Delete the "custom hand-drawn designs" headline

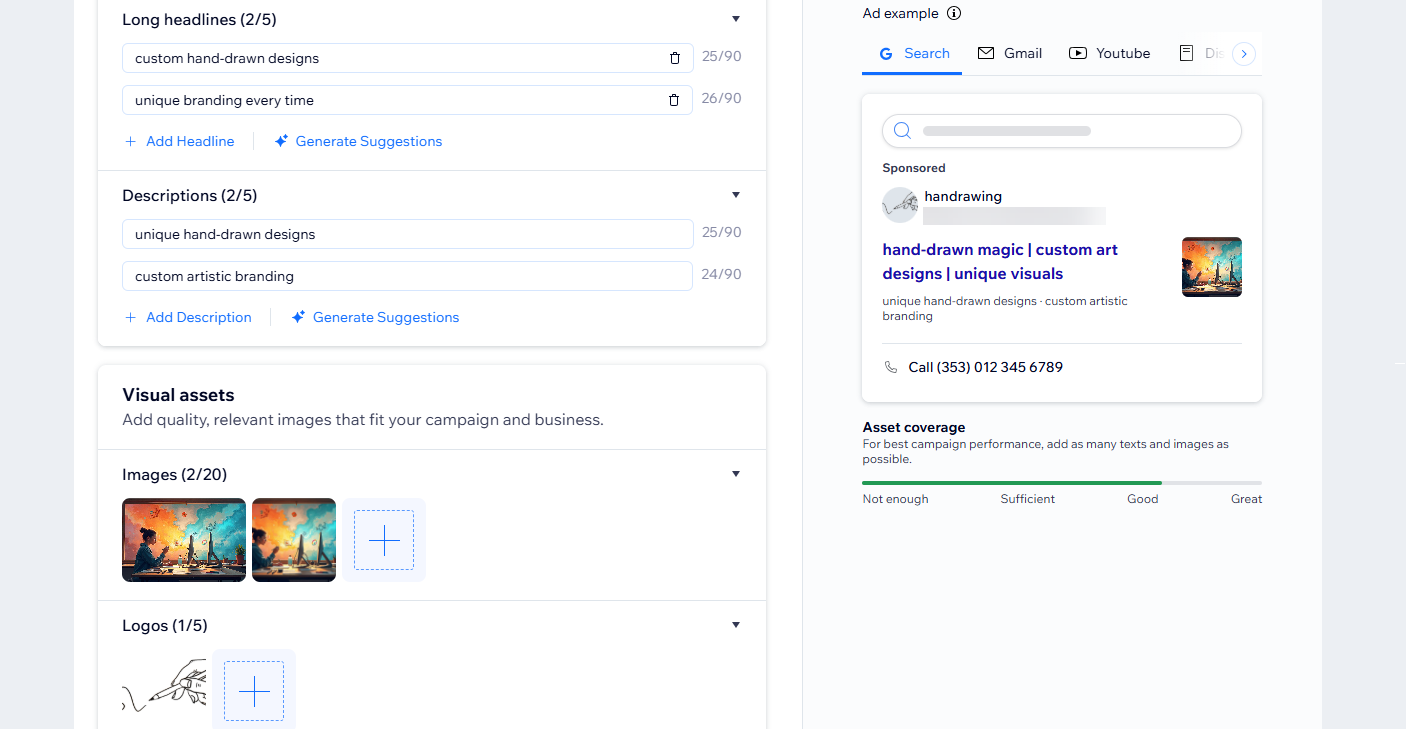click(x=676, y=58)
